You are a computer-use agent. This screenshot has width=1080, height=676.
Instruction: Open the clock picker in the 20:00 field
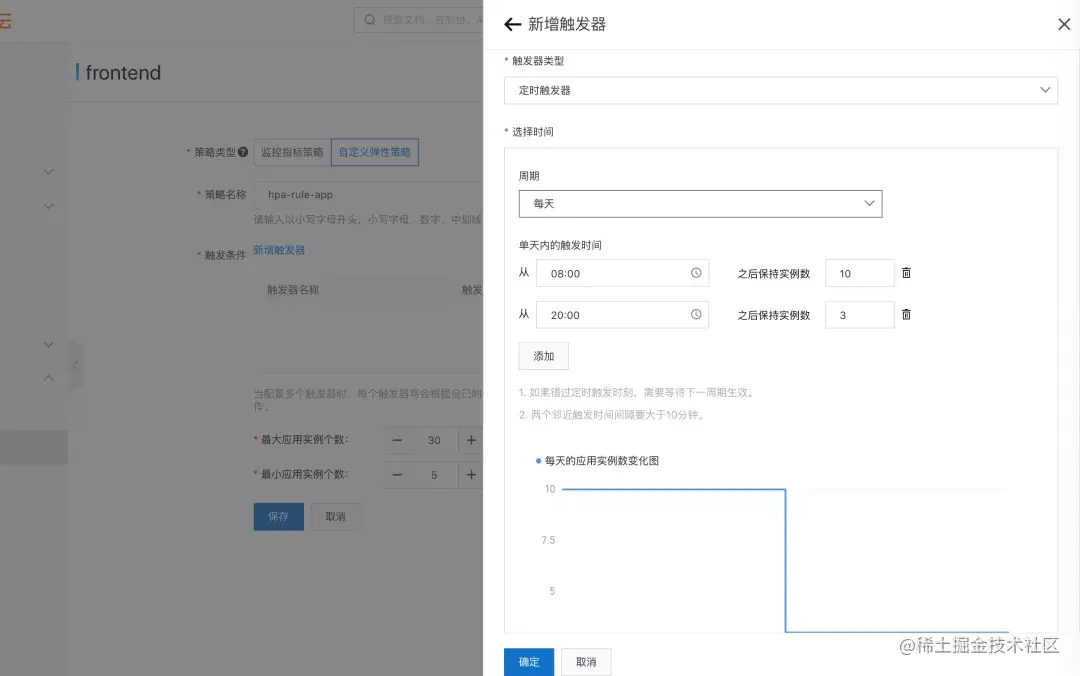pos(696,314)
